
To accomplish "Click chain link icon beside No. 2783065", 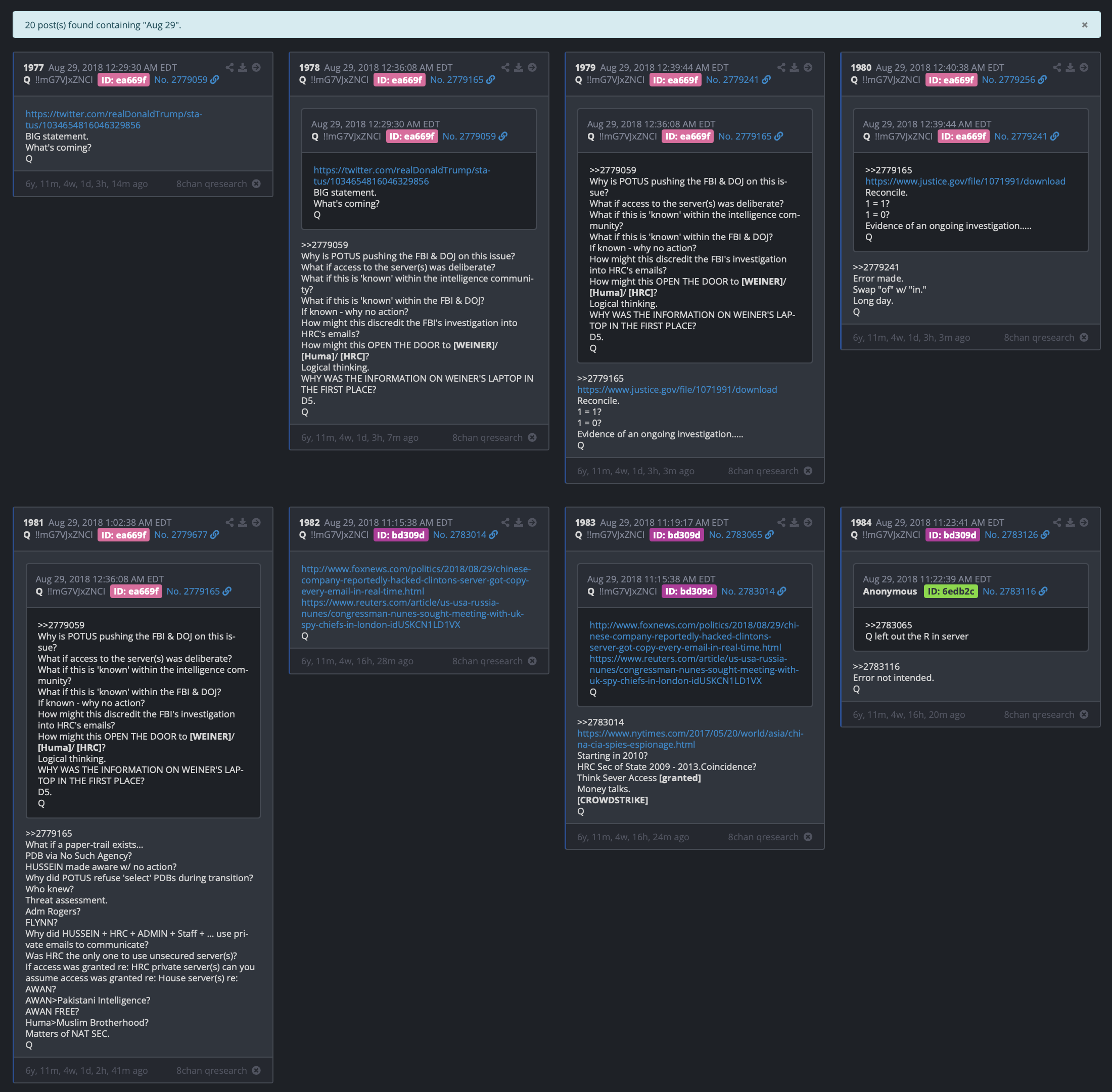I will [x=769, y=534].
